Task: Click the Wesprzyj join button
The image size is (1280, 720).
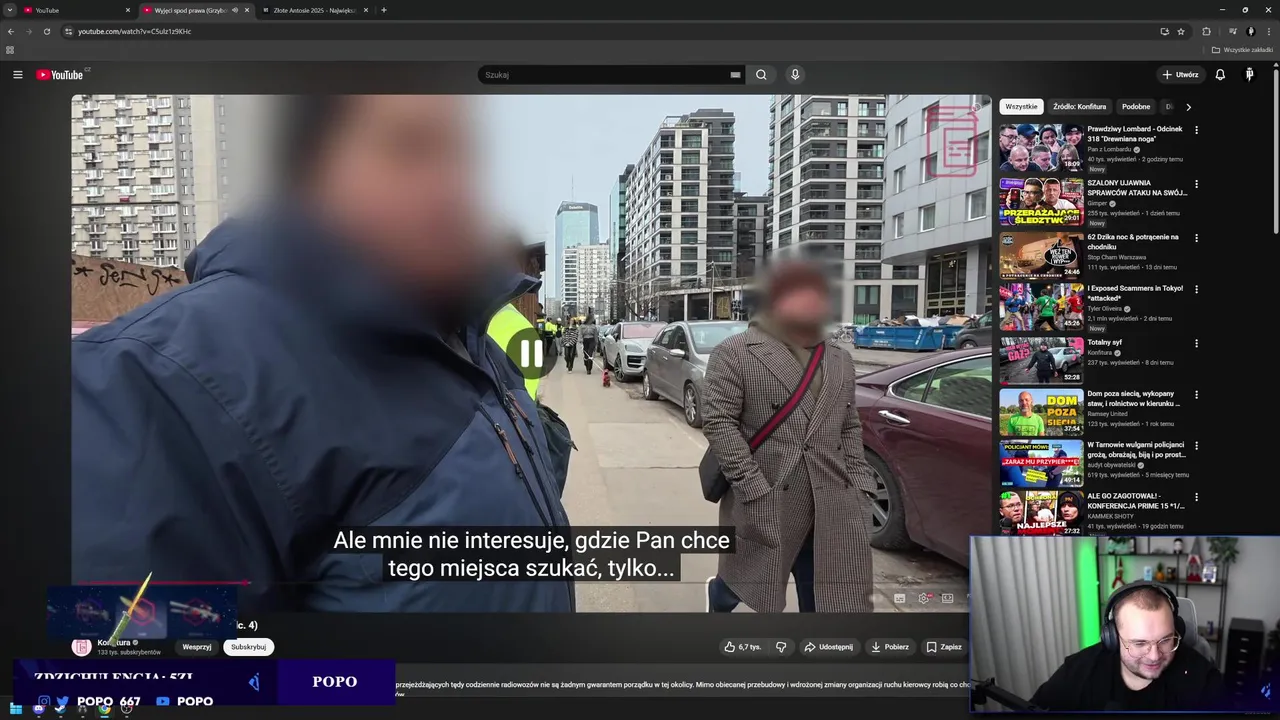Action: point(197,647)
